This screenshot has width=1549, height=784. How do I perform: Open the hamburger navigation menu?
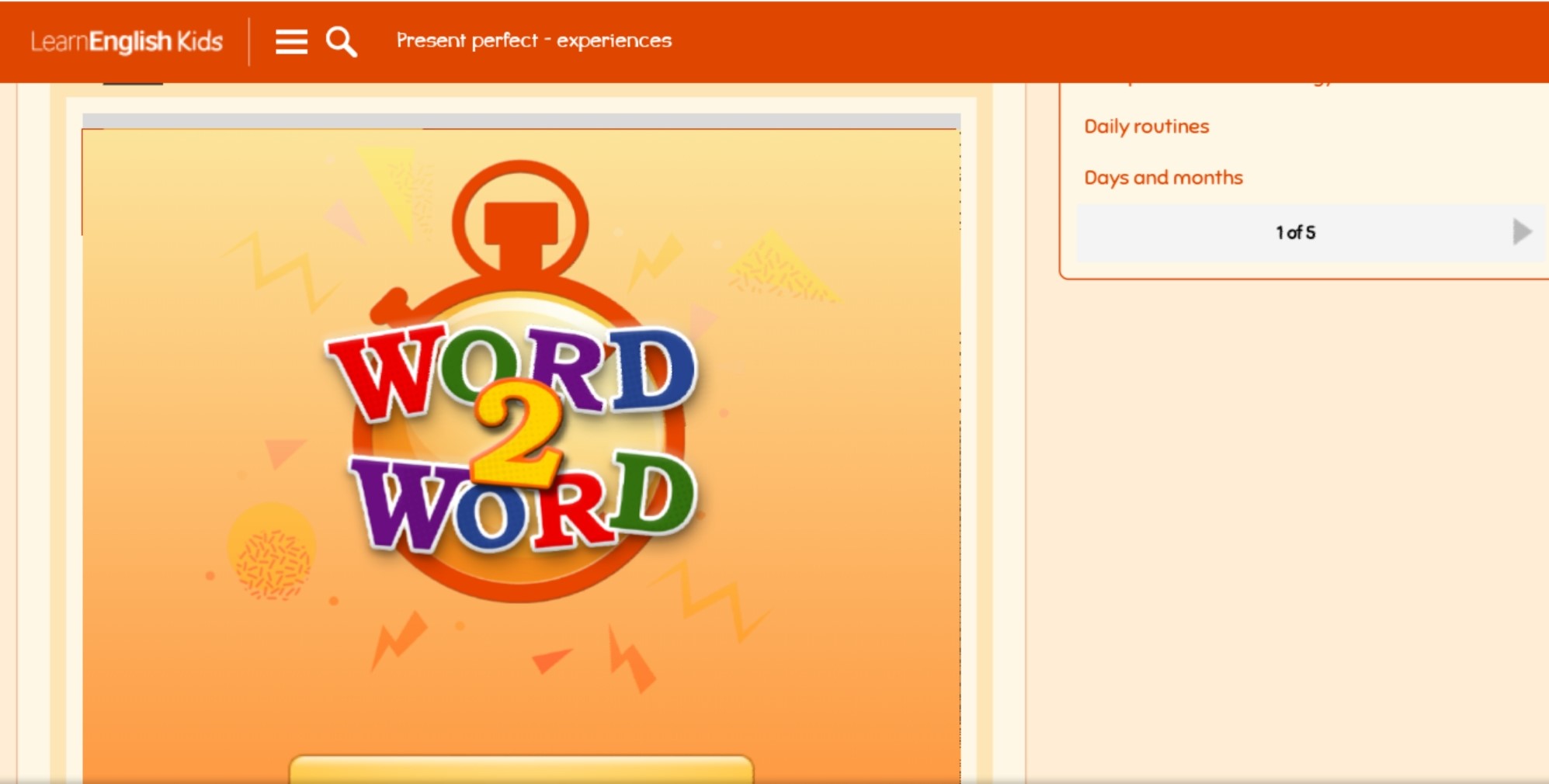tap(291, 41)
